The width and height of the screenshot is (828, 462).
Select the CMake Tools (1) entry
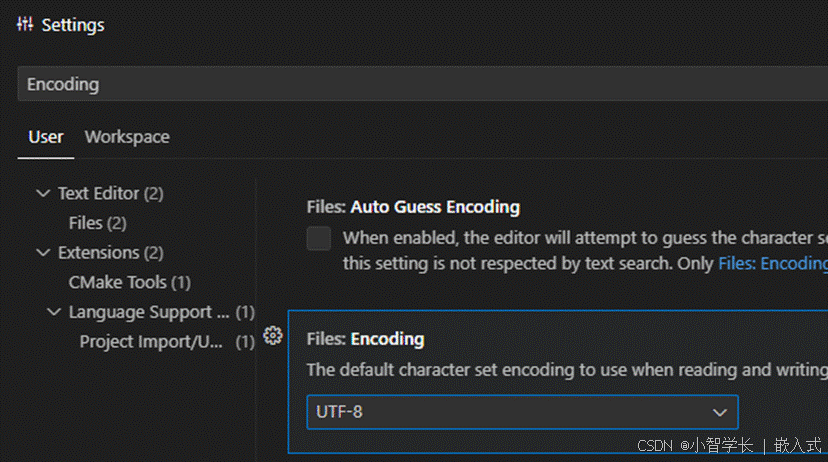point(129,283)
